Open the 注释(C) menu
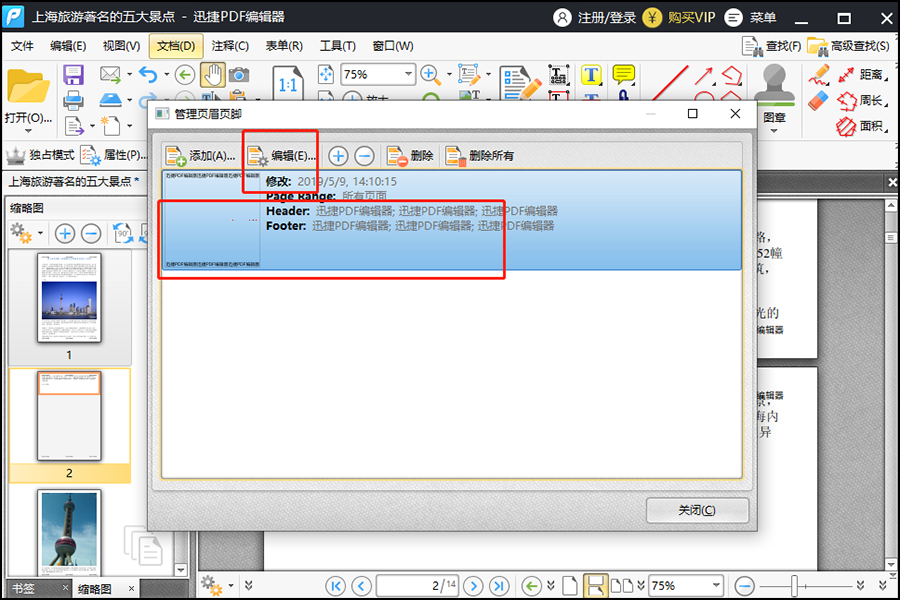Screen dimensions: 900x600 click(x=230, y=46)
